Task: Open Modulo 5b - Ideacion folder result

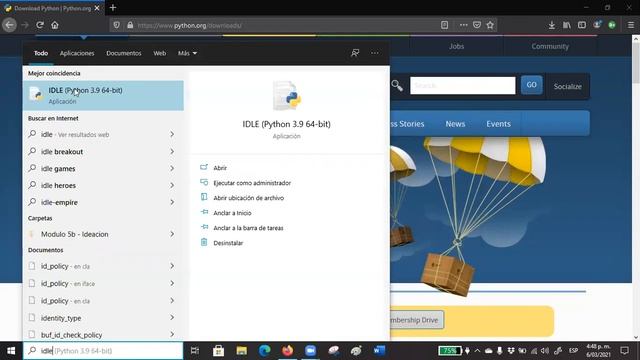Action: click(75, 234)
